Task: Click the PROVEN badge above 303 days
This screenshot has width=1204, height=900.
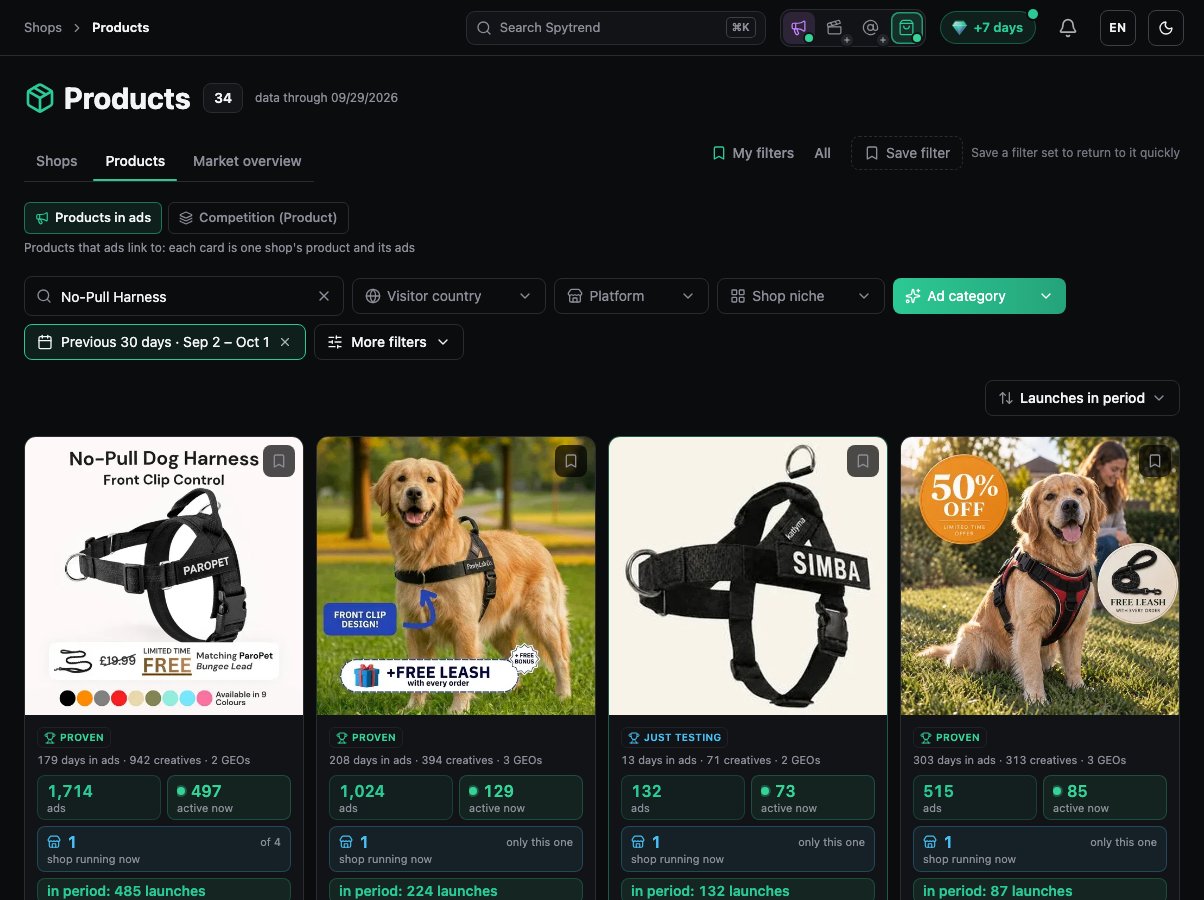Action: [950, 737]
